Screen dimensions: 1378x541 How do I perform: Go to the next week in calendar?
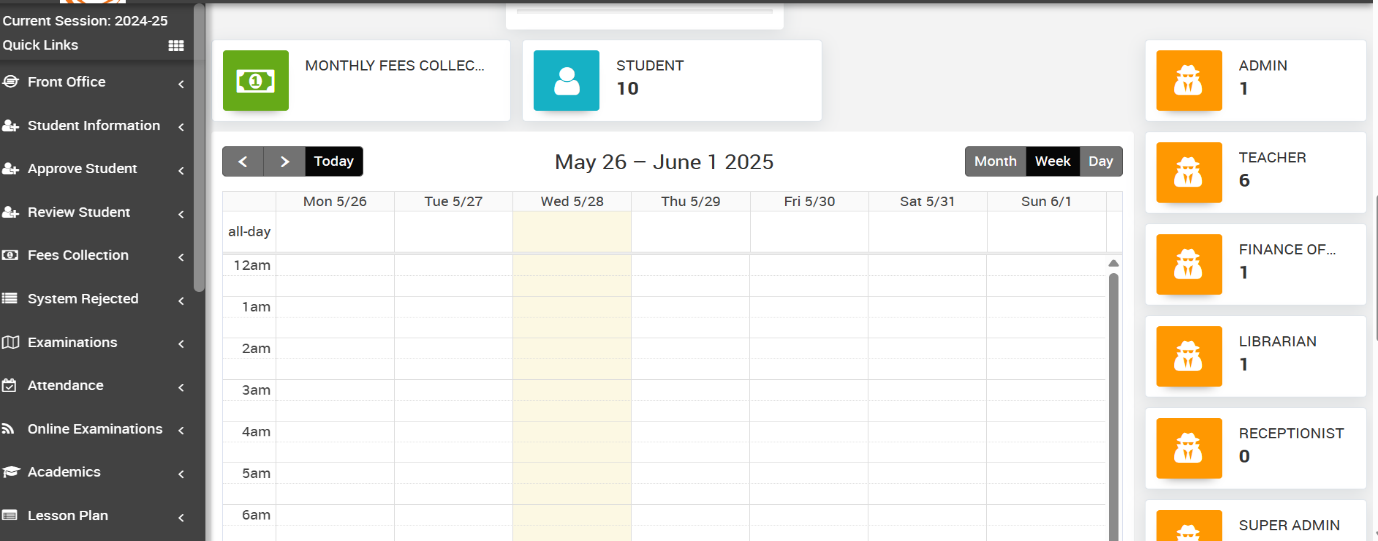click(x=285, y=162)
